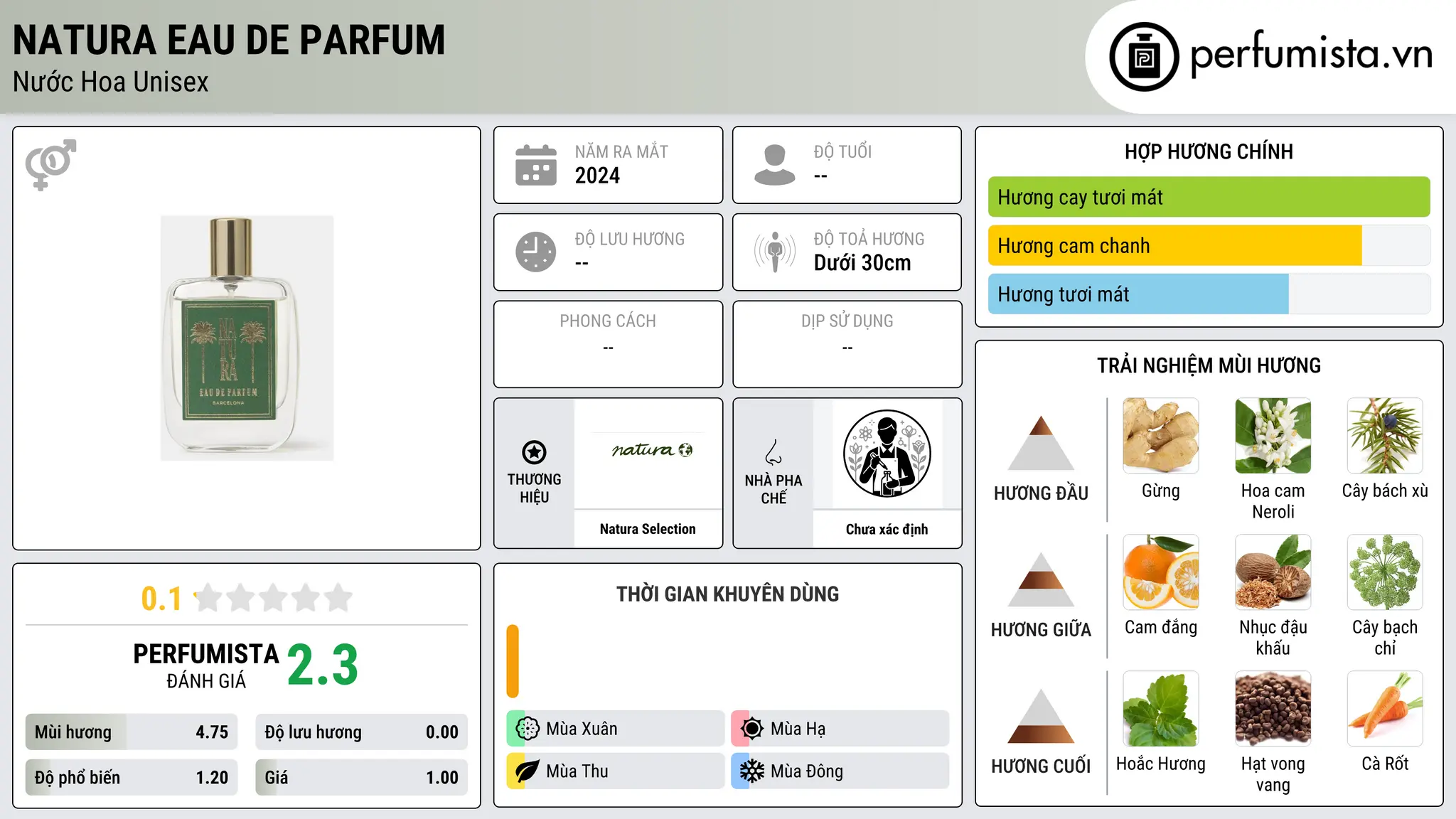Click the THỜI GIAN KHUYÊN DÙNG heading

point(728,594)
